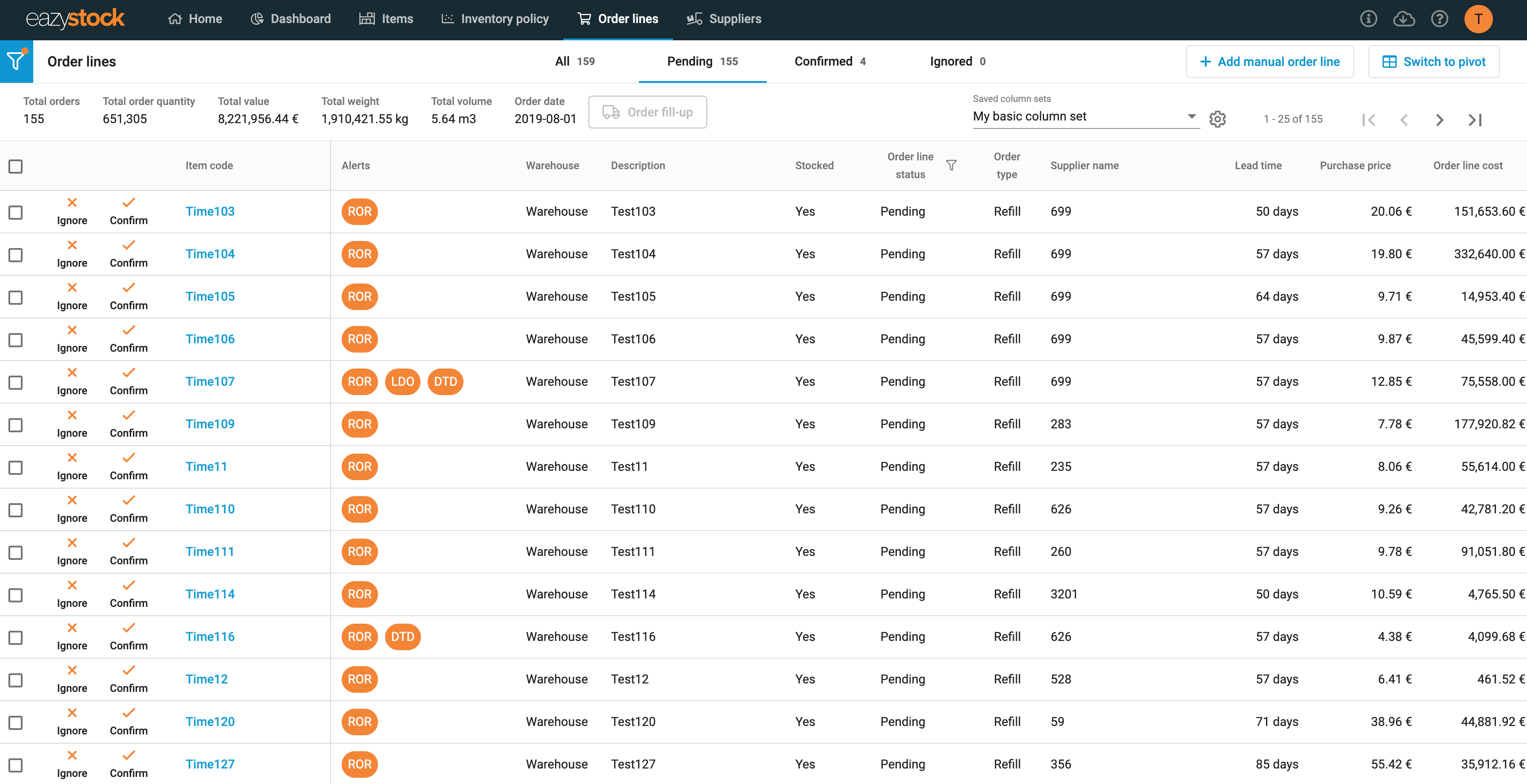1527x784 pixels.
Task: Click Add manual order line button
Action: click(1269, 62)
